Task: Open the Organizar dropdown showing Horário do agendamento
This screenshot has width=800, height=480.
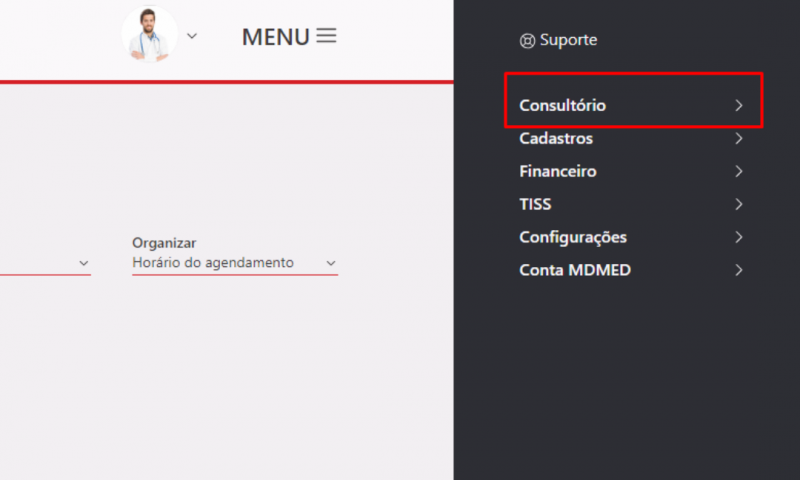Action: click(x=235, y=263)
